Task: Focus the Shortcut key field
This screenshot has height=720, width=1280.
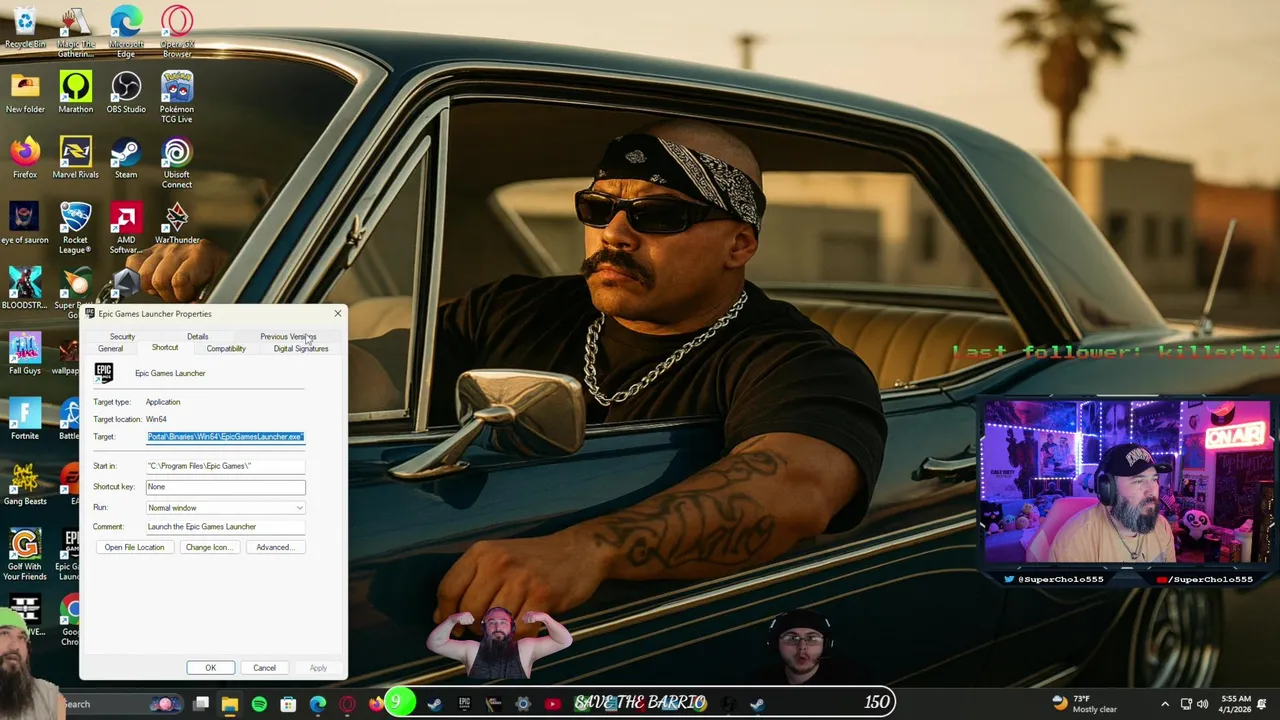Action: click(x=226, y=487)
